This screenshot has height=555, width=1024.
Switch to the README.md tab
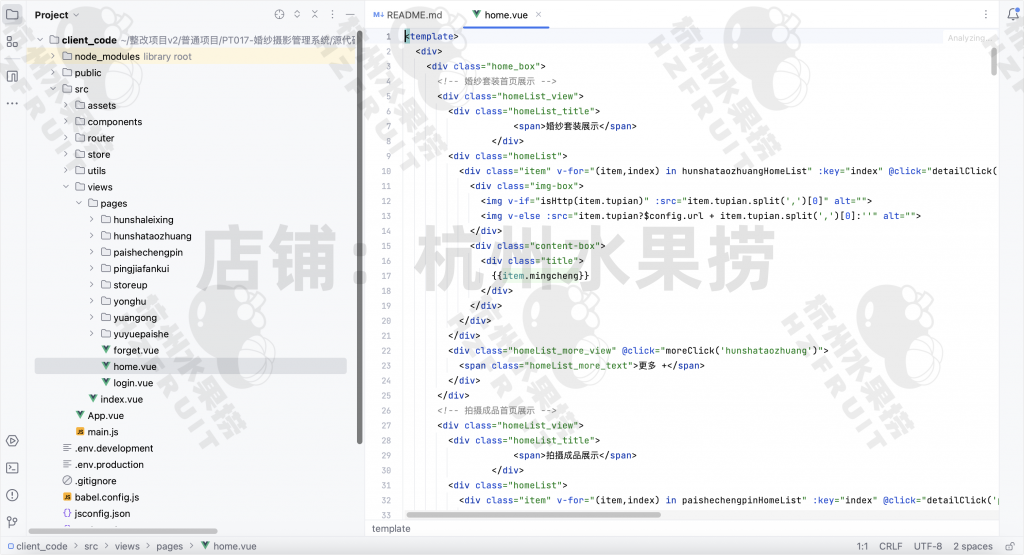coord(413,15)
